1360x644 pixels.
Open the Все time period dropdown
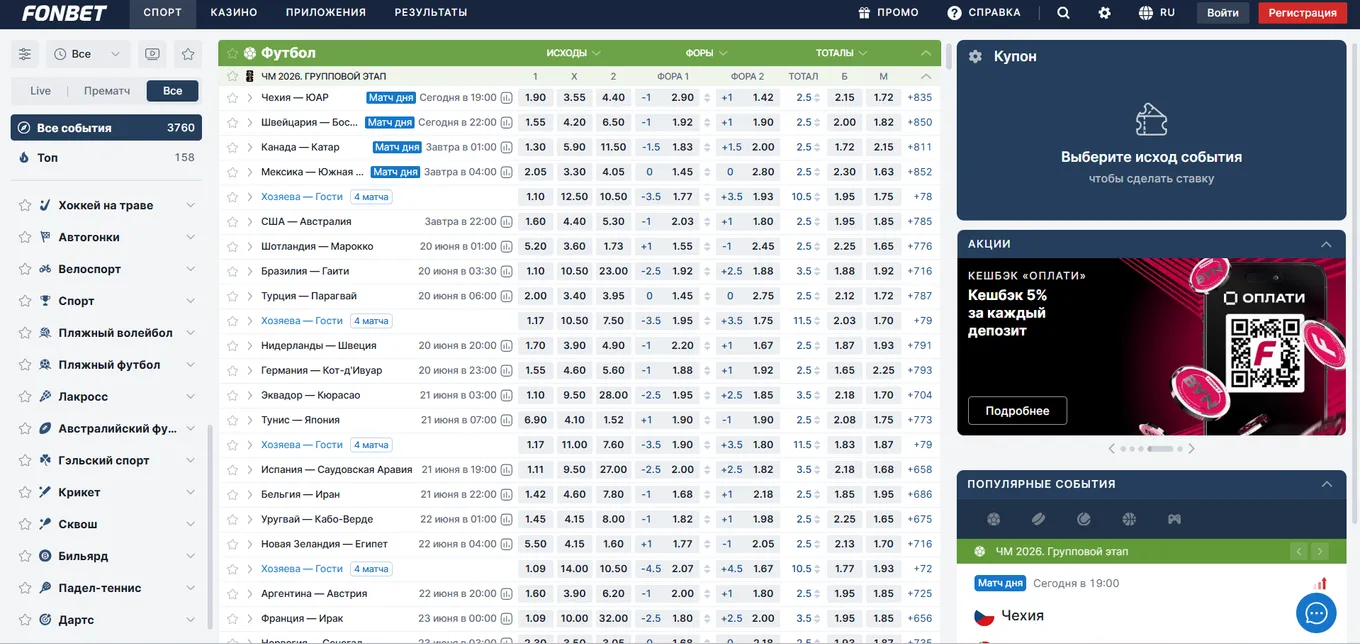click(x=88, y=54)
